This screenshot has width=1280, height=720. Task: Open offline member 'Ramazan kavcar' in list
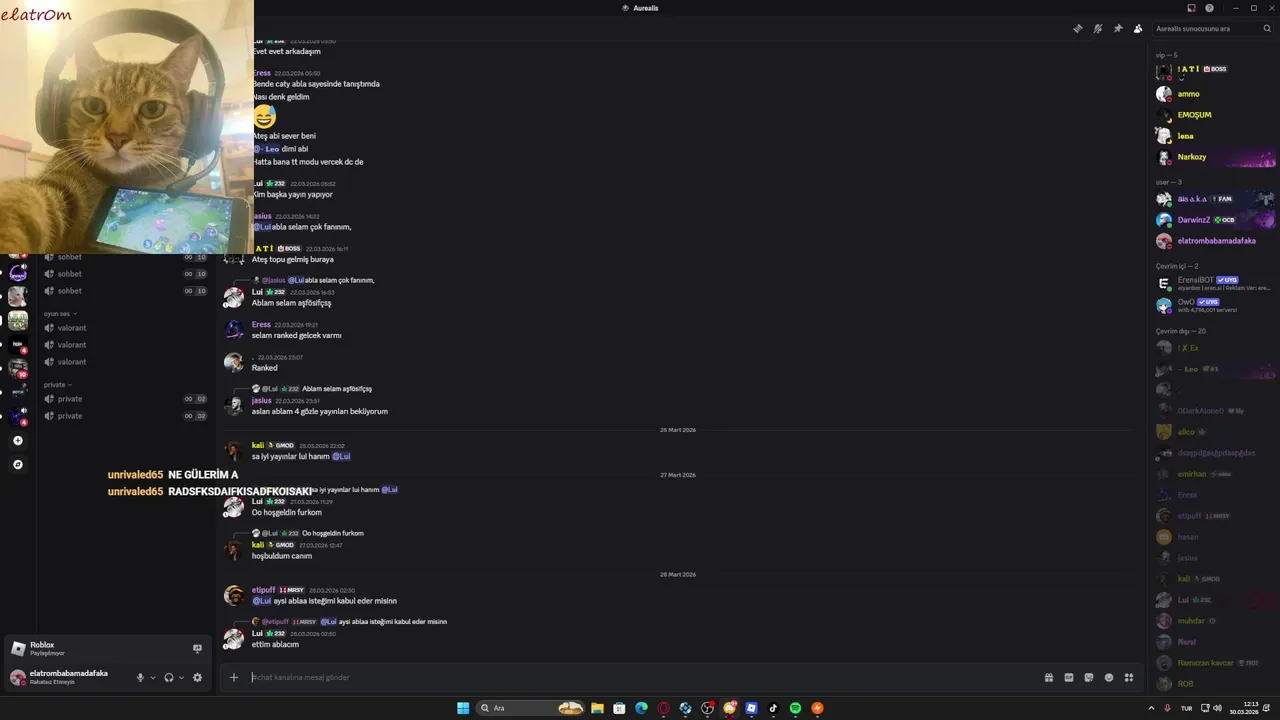(x=1215, y=663)
